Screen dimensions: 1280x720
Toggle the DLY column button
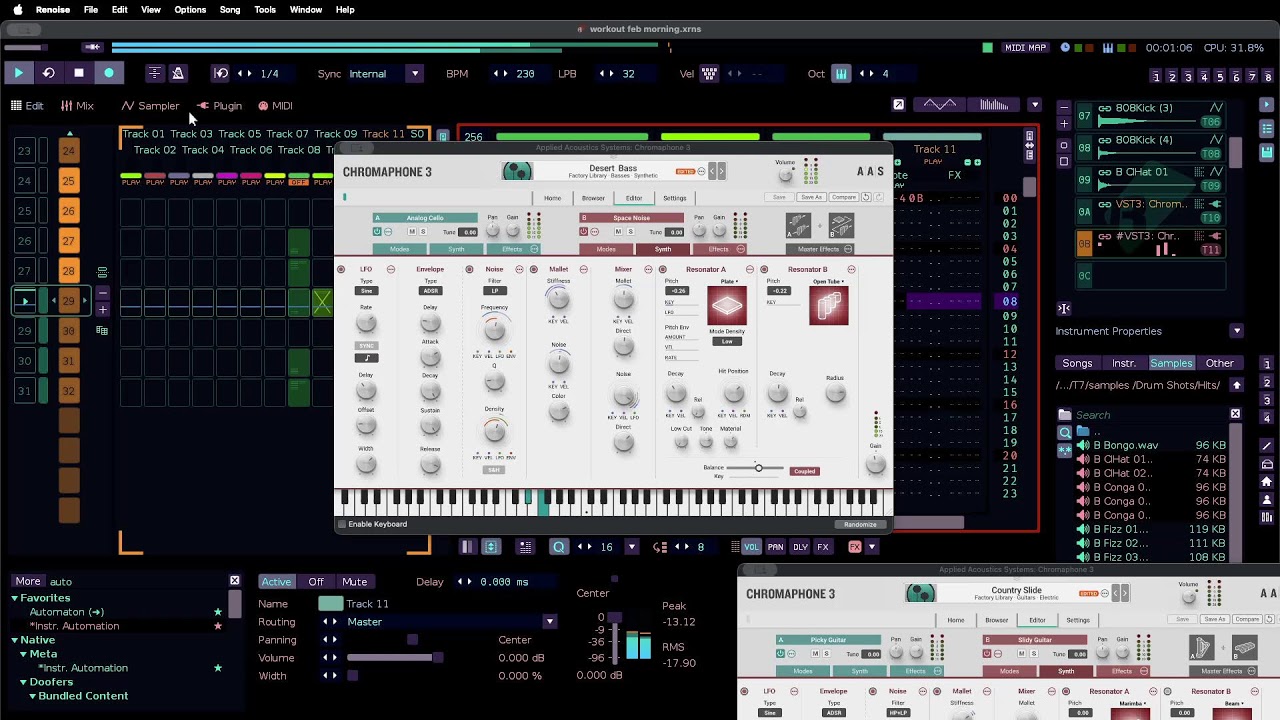(x=800, y=547)
